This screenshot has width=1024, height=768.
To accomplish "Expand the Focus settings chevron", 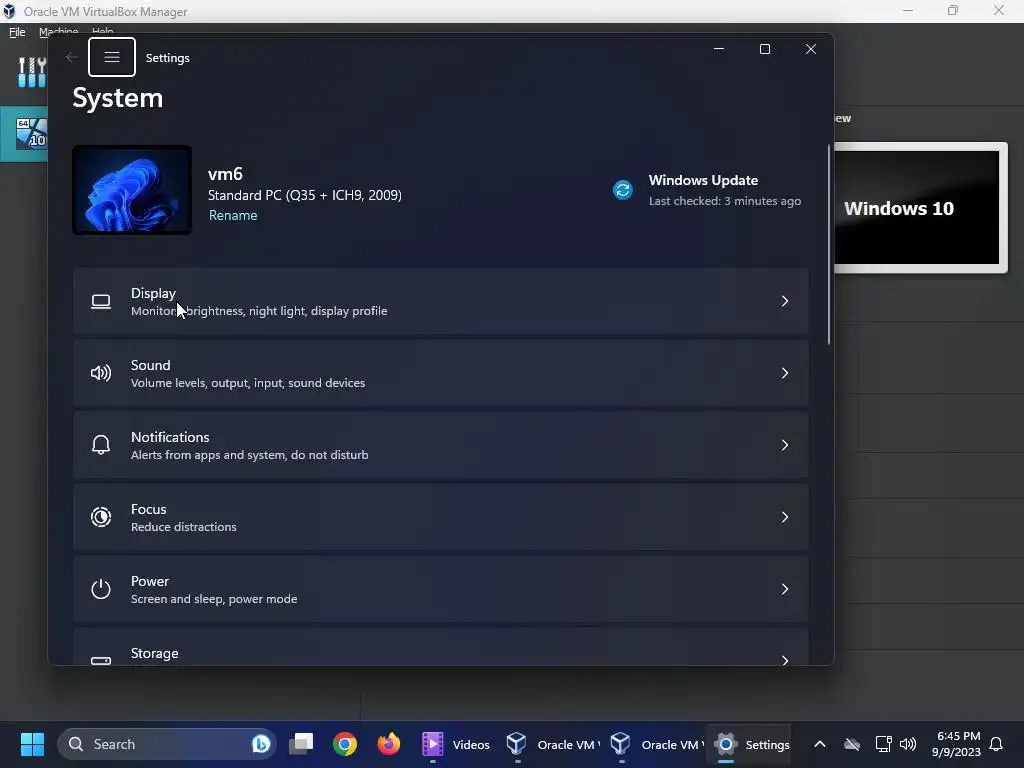I will (784, 517).
